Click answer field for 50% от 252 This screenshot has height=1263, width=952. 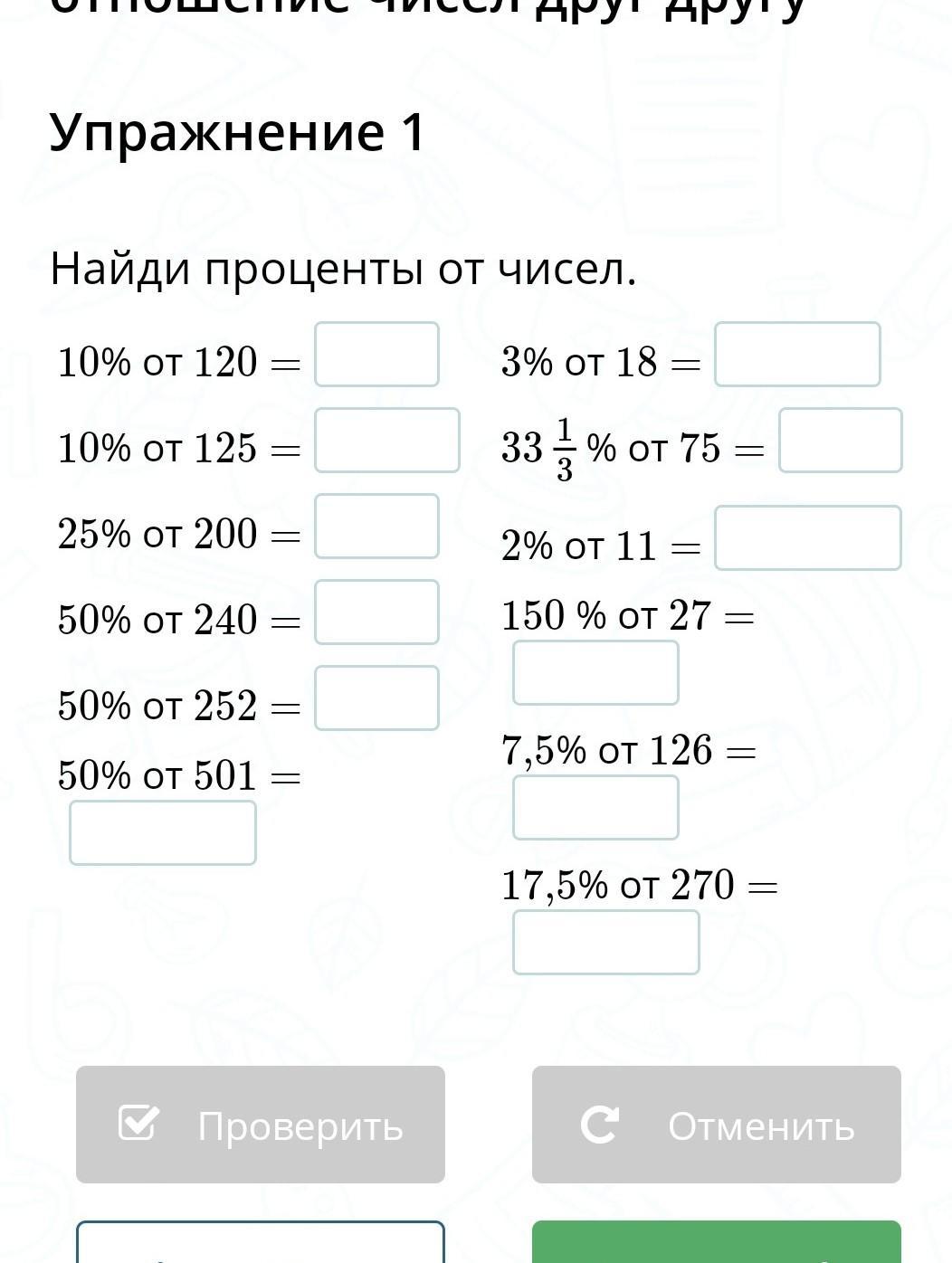pos(376,698)
